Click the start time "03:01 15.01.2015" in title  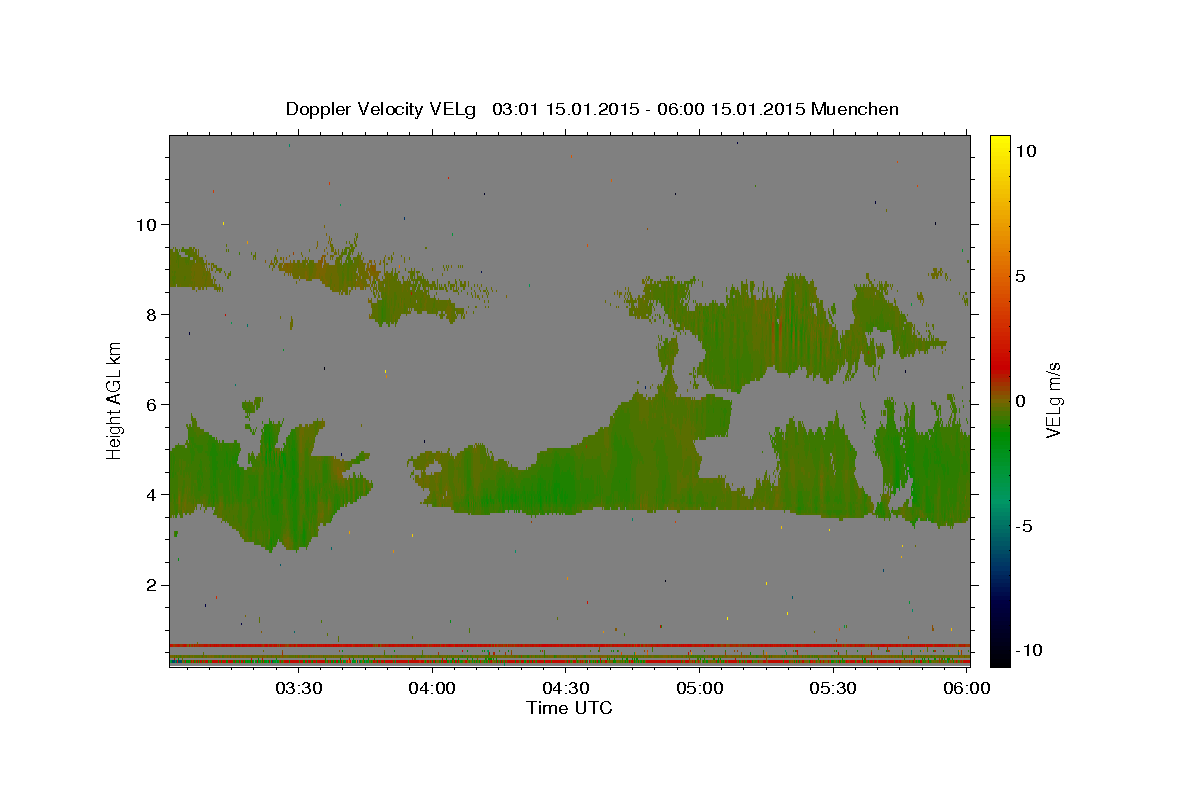point(564,109)
